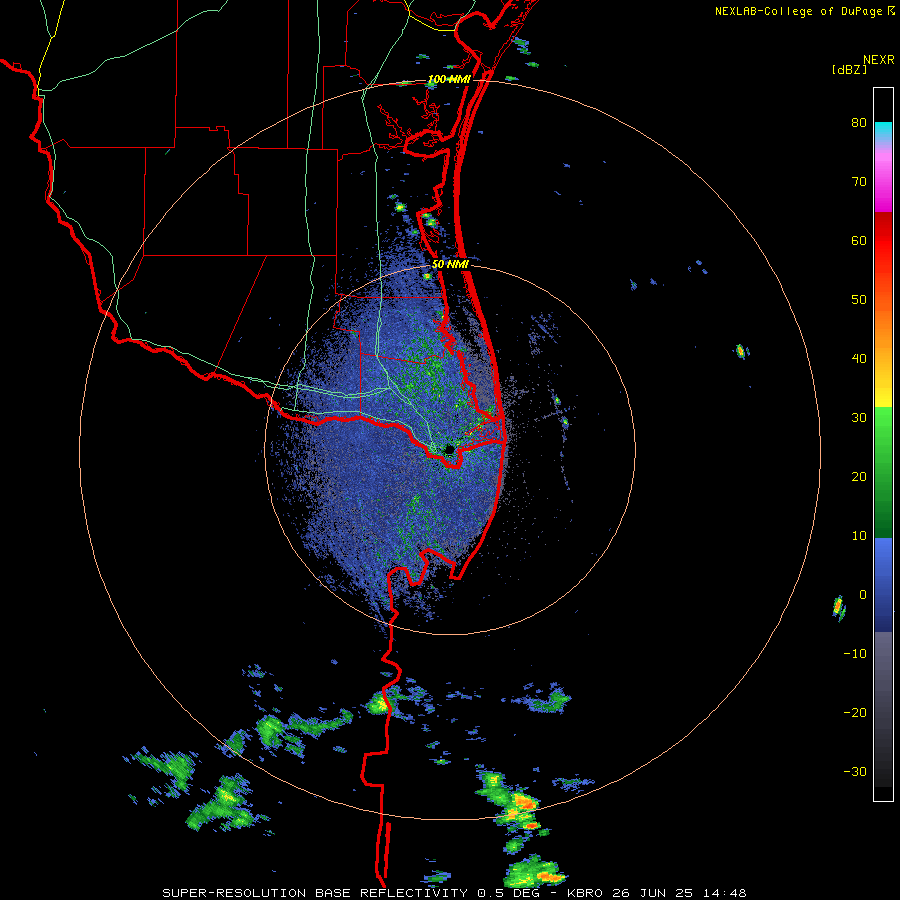Click the 60 dBZ scale value

pyautogui.click(x=859, y=241)
